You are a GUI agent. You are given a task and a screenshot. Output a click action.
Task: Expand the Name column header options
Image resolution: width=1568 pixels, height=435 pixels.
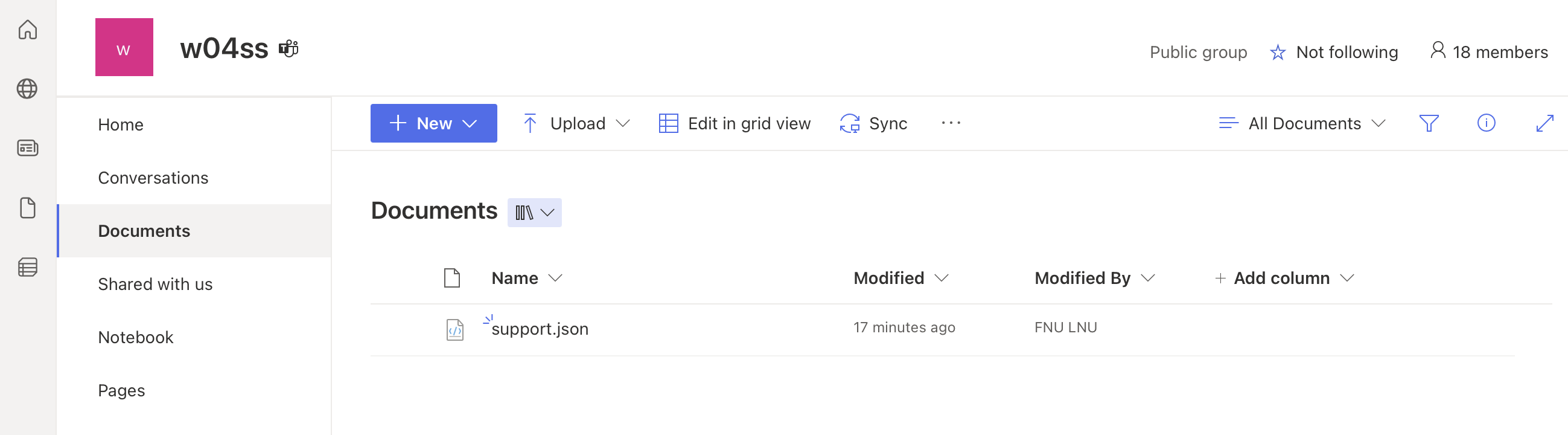[x=556, y=278]
